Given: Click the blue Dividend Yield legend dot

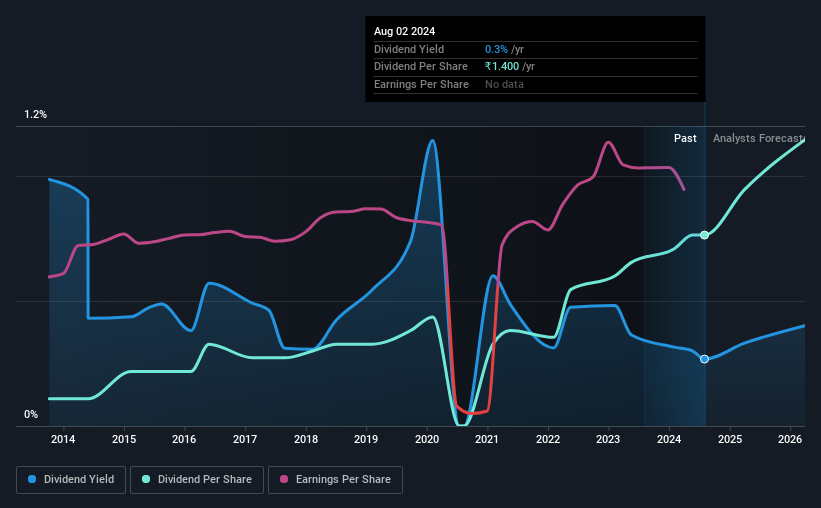Looking at the screenshot, I should 32,479.
